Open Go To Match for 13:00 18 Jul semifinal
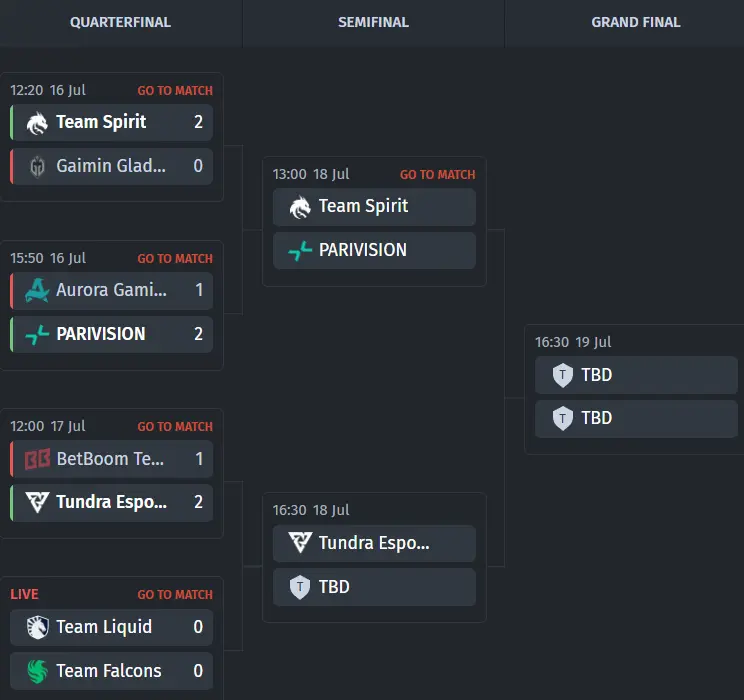This screenshot has width=744, height=700. pyautogui.click(x=437, y=175)
